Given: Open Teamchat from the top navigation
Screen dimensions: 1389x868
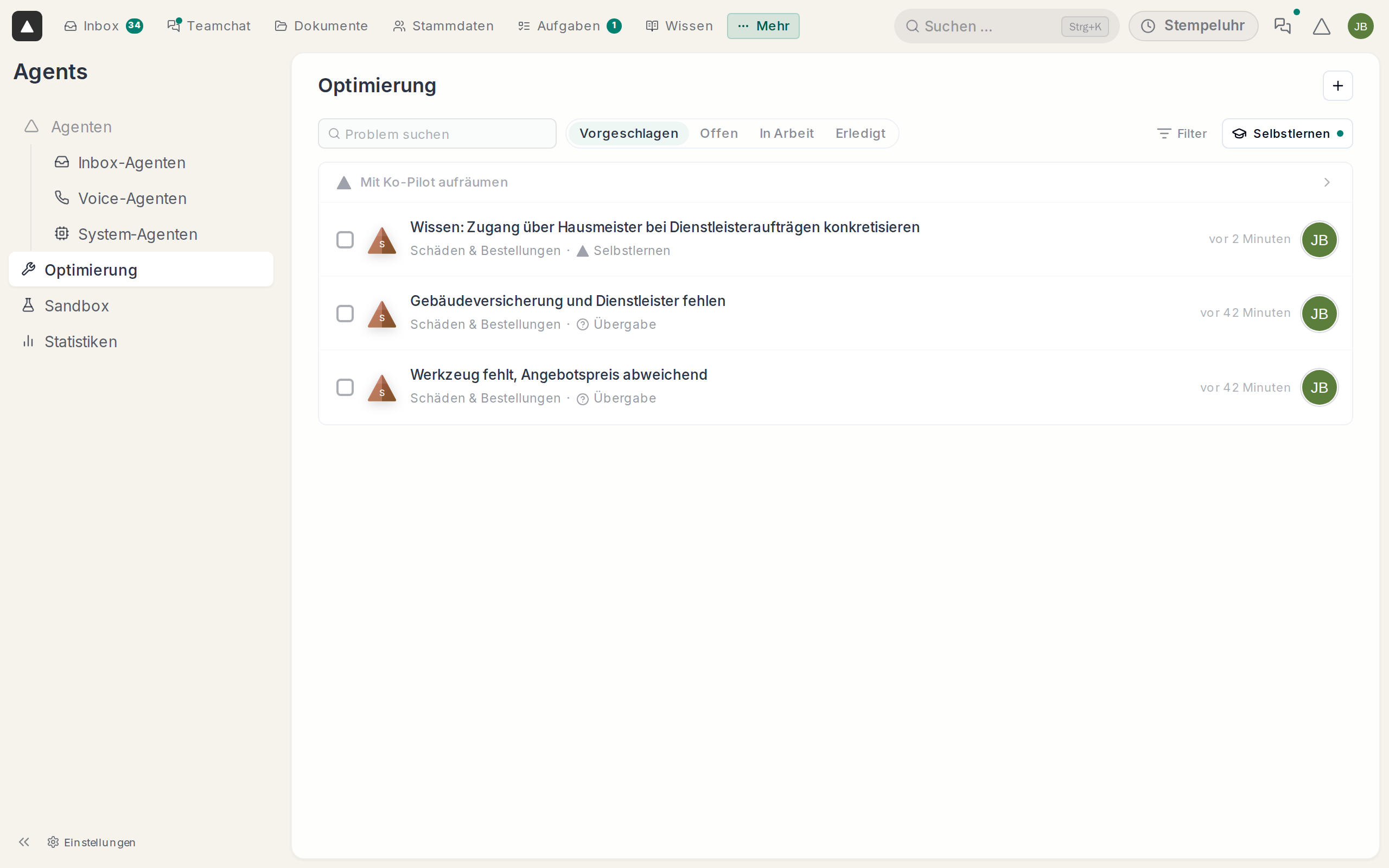Looking at the screenshot, I should [x=209, y=26].
